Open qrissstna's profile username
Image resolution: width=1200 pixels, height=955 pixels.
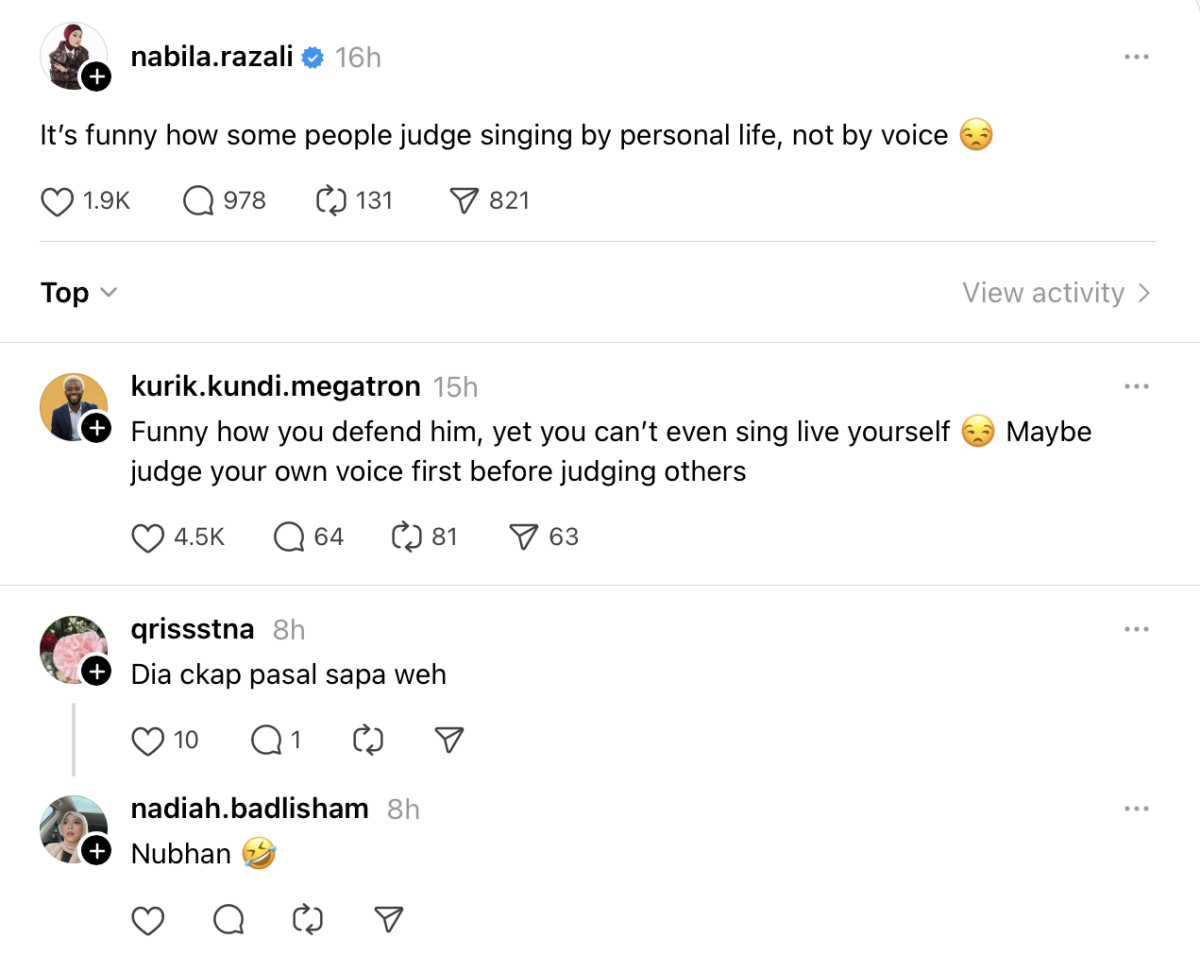pos(192,629)
